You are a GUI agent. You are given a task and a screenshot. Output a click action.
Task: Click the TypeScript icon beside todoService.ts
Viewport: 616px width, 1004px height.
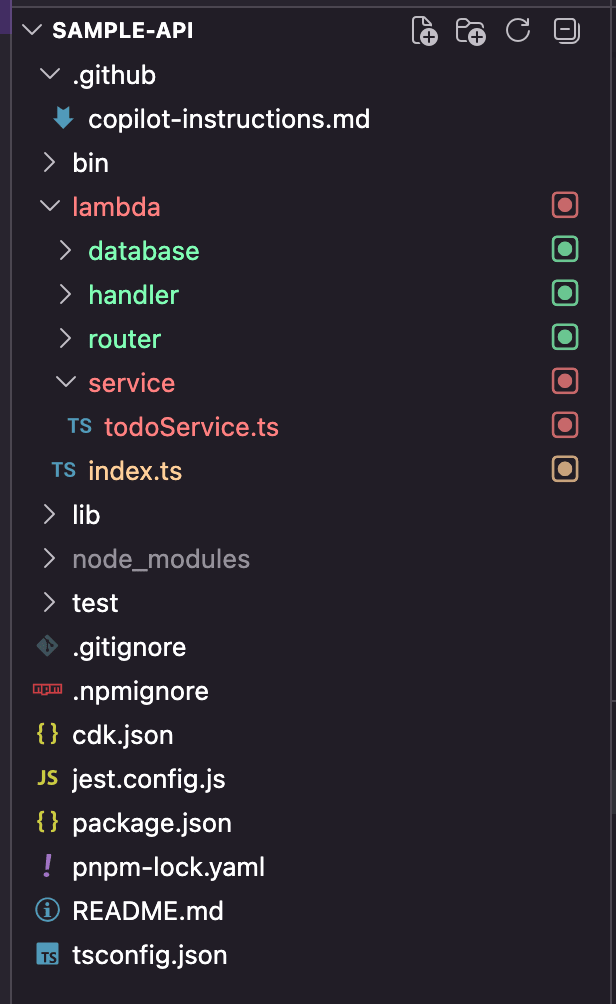pos(79,427)
